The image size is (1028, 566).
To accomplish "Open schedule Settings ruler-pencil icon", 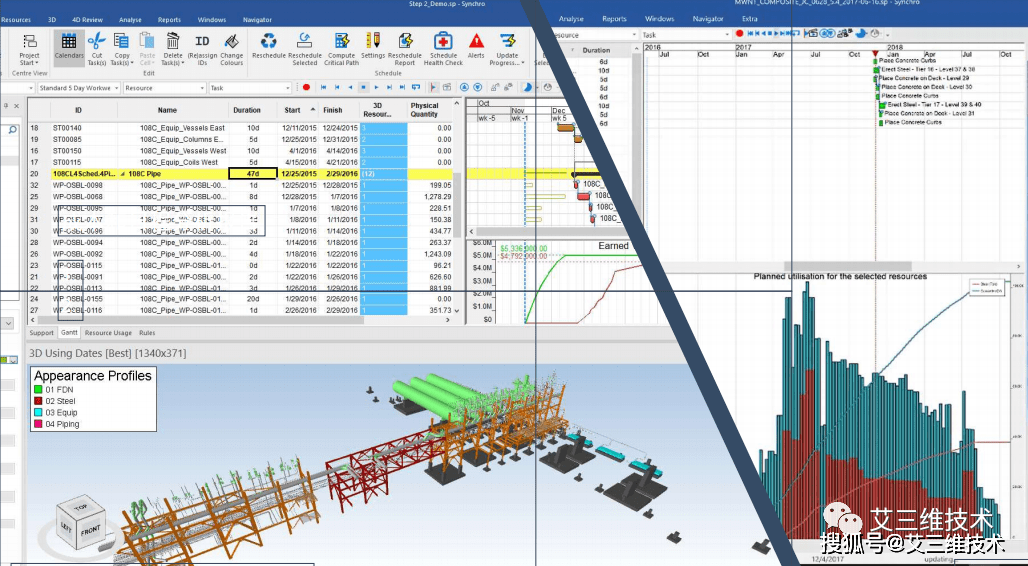I will coord(372,41).
